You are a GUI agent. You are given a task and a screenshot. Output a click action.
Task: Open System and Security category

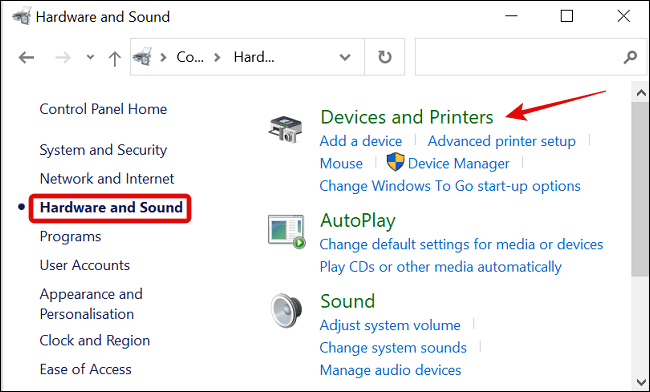click(103, 150)
